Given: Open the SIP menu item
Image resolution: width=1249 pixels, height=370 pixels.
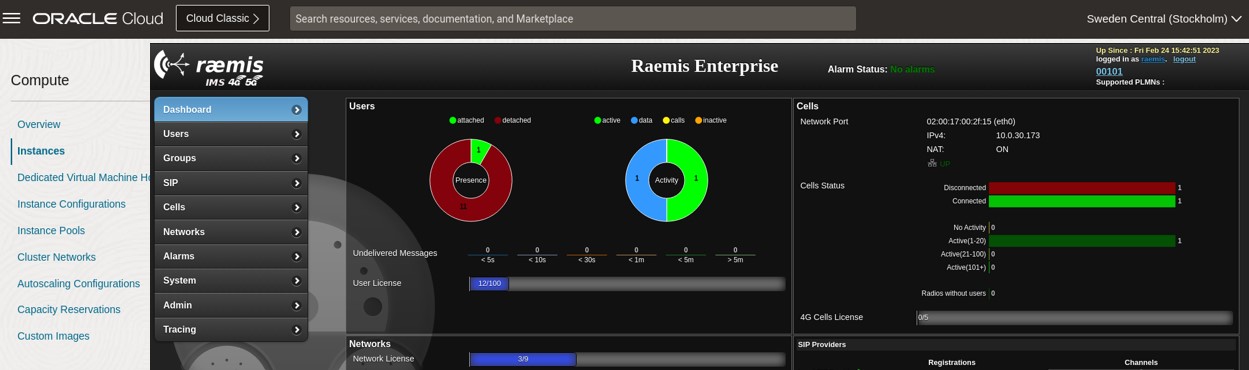Looking at the screenshot, I should coord(231,183).
